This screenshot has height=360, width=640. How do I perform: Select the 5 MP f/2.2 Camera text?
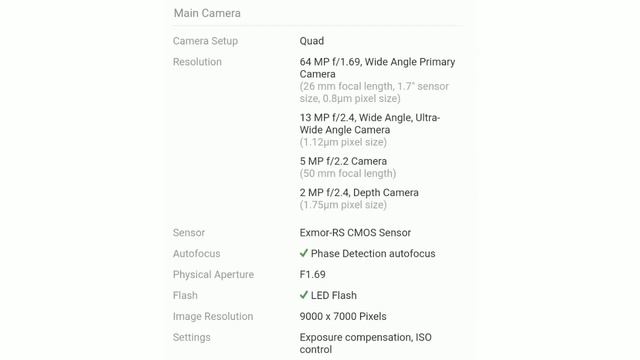coord(343,161)
